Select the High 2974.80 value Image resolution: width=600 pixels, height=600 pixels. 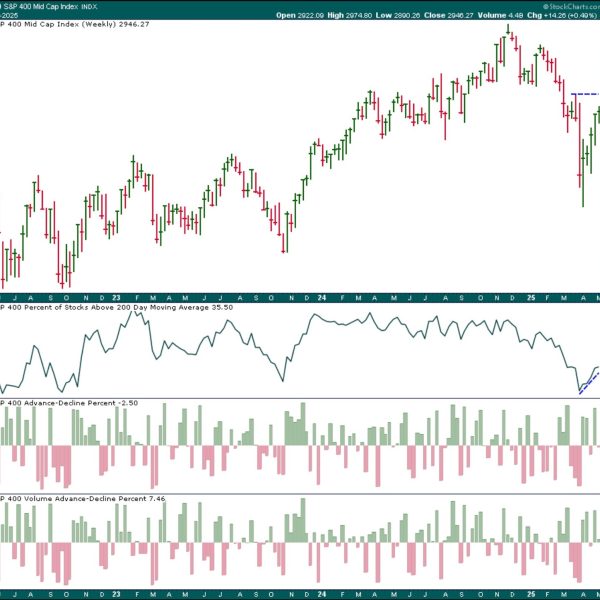pyautogui.click(x=350, y=15)
